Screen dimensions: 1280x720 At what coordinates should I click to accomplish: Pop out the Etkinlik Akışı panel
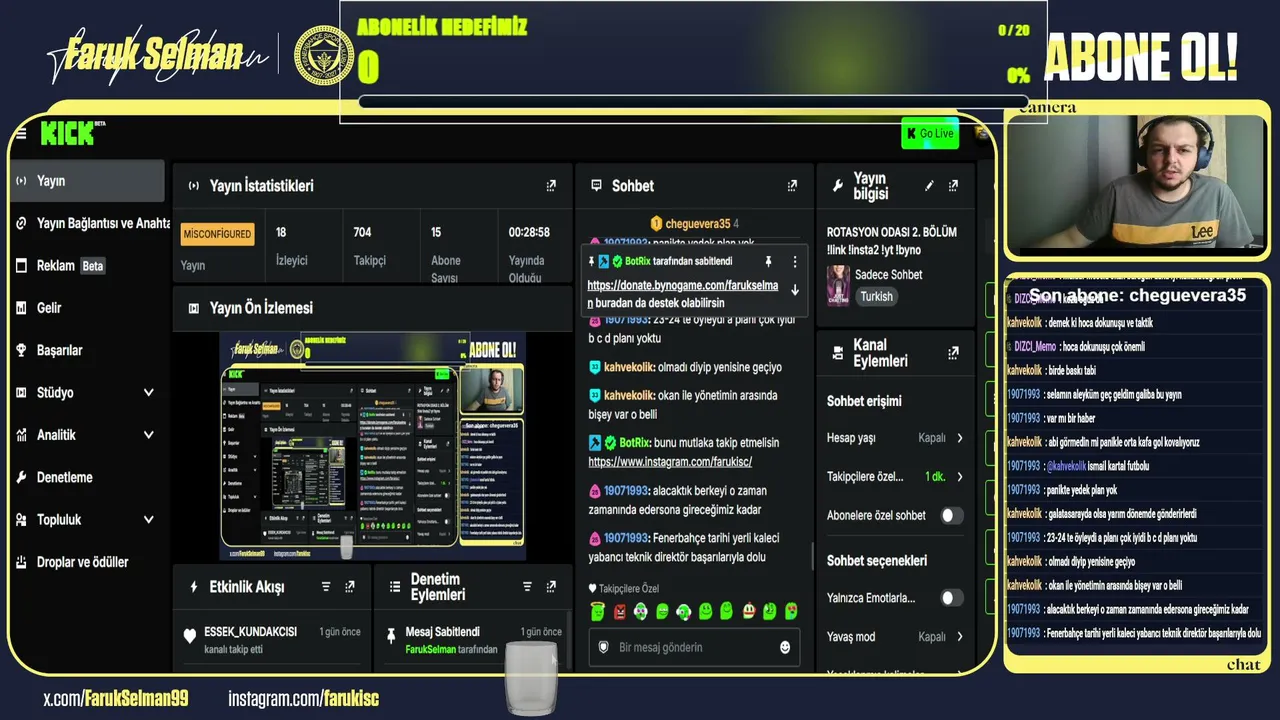pyautogui.click(x=350, y=587)
